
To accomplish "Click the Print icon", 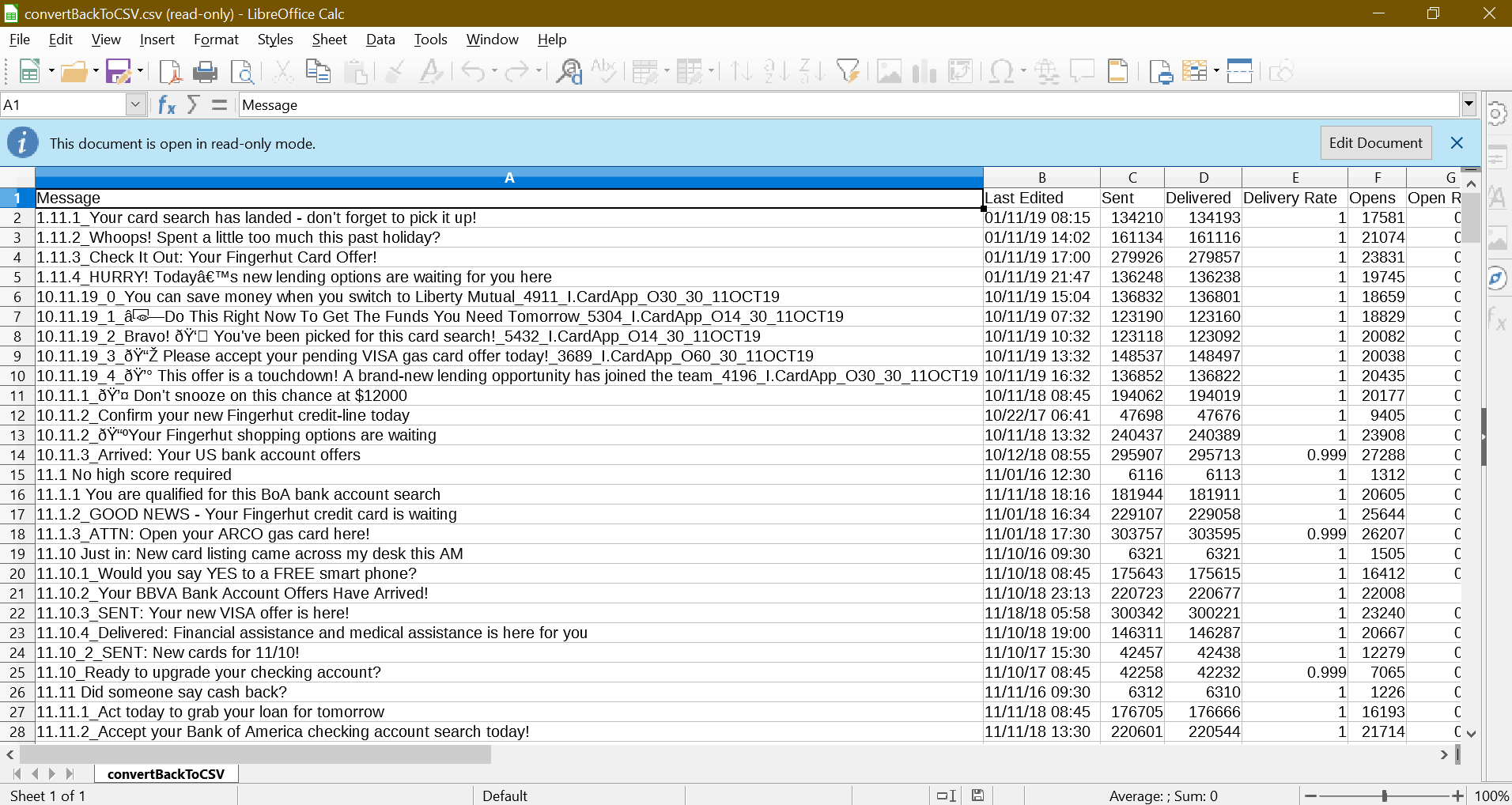I will 206,72.
